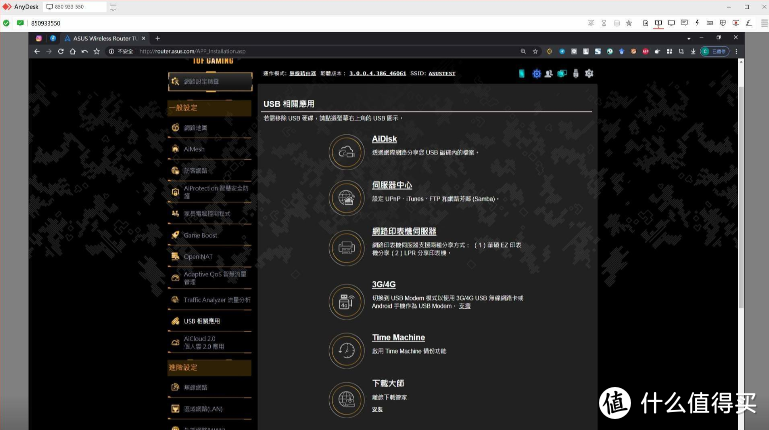Open the network map sidebar item
Viewport: 769px width, 430px height.
coord(210,127)
